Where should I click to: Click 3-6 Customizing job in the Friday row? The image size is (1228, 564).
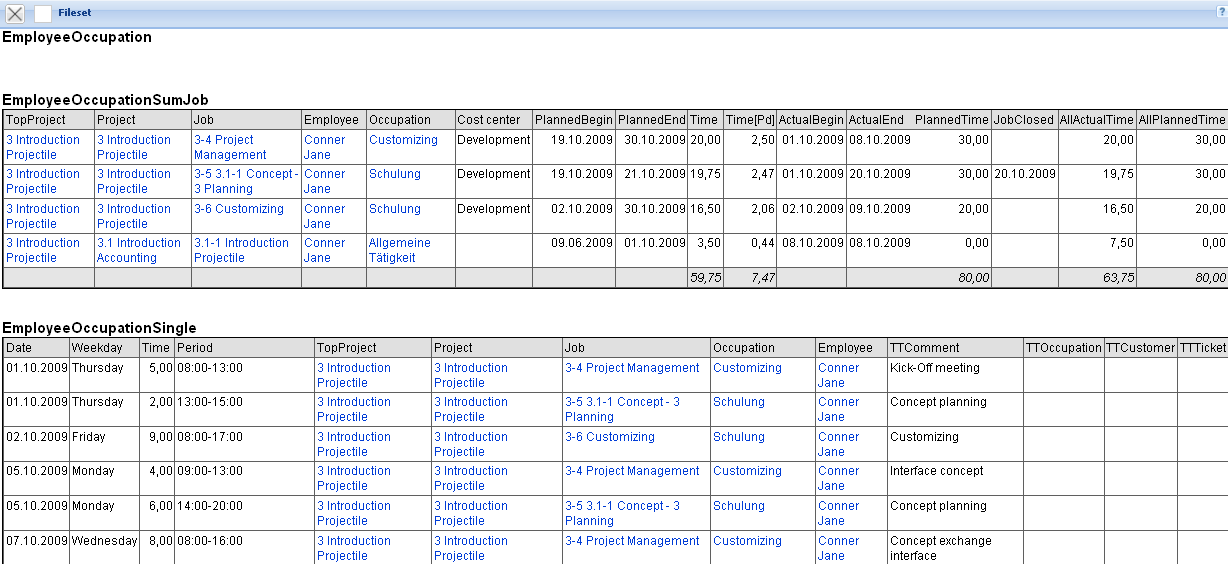click(x=609, y=437)
